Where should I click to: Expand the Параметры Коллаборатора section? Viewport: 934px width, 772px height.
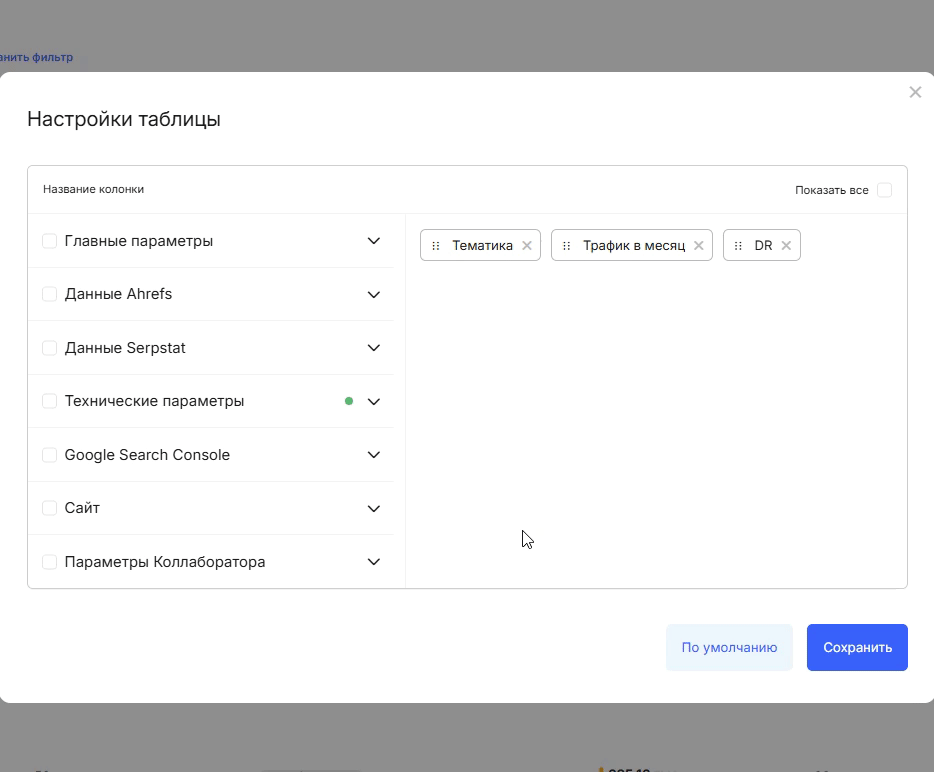click(x=373, y=562)
